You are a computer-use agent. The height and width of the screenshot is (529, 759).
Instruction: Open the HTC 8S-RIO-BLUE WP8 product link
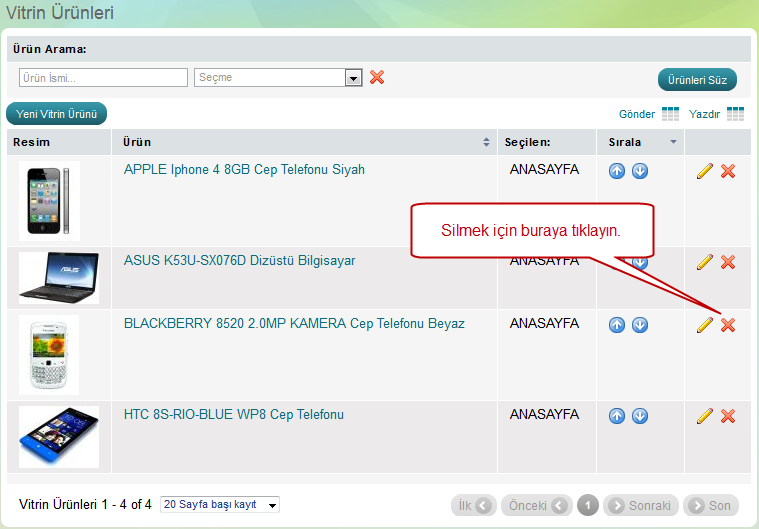tap(233, 414)
